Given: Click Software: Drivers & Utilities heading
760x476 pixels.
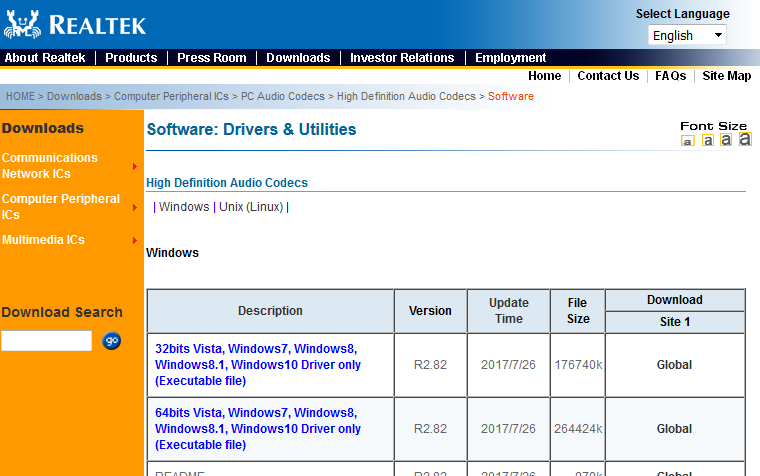Looking at the screenshot, I should [x=252, y=129].
